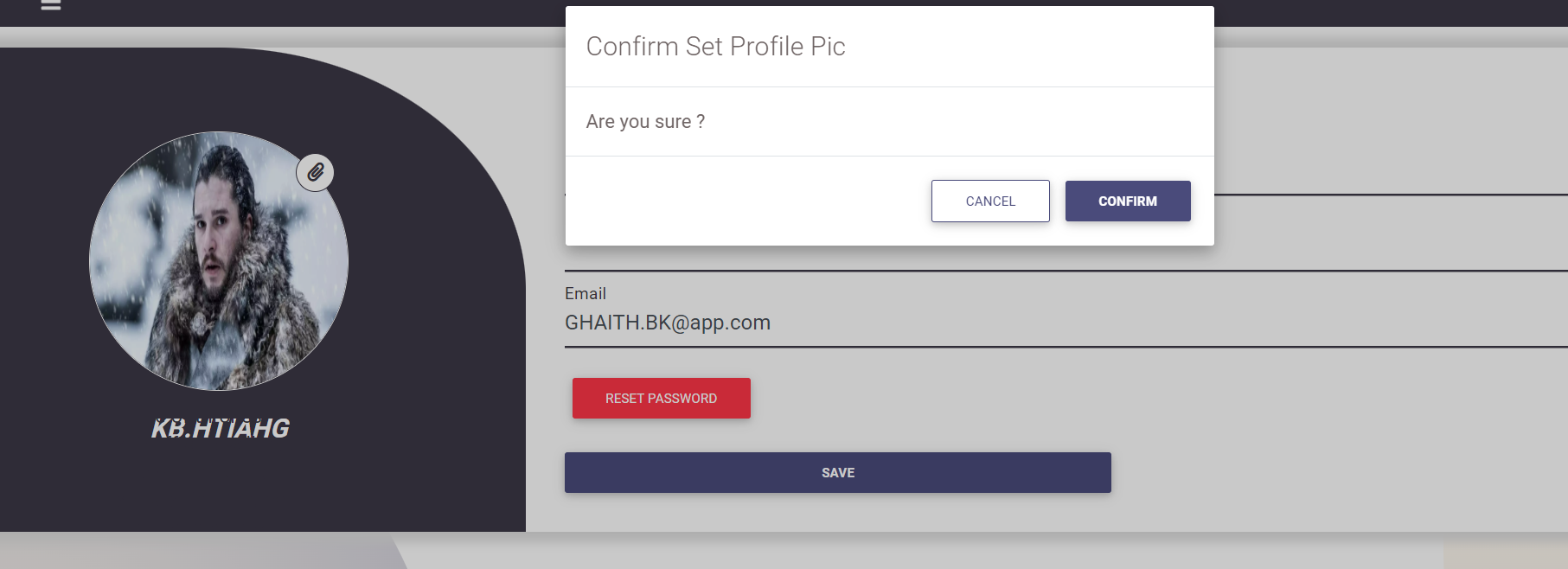Click empty dialog footer left of CANCEL
1568x569 pixels.
pos(744,201)
